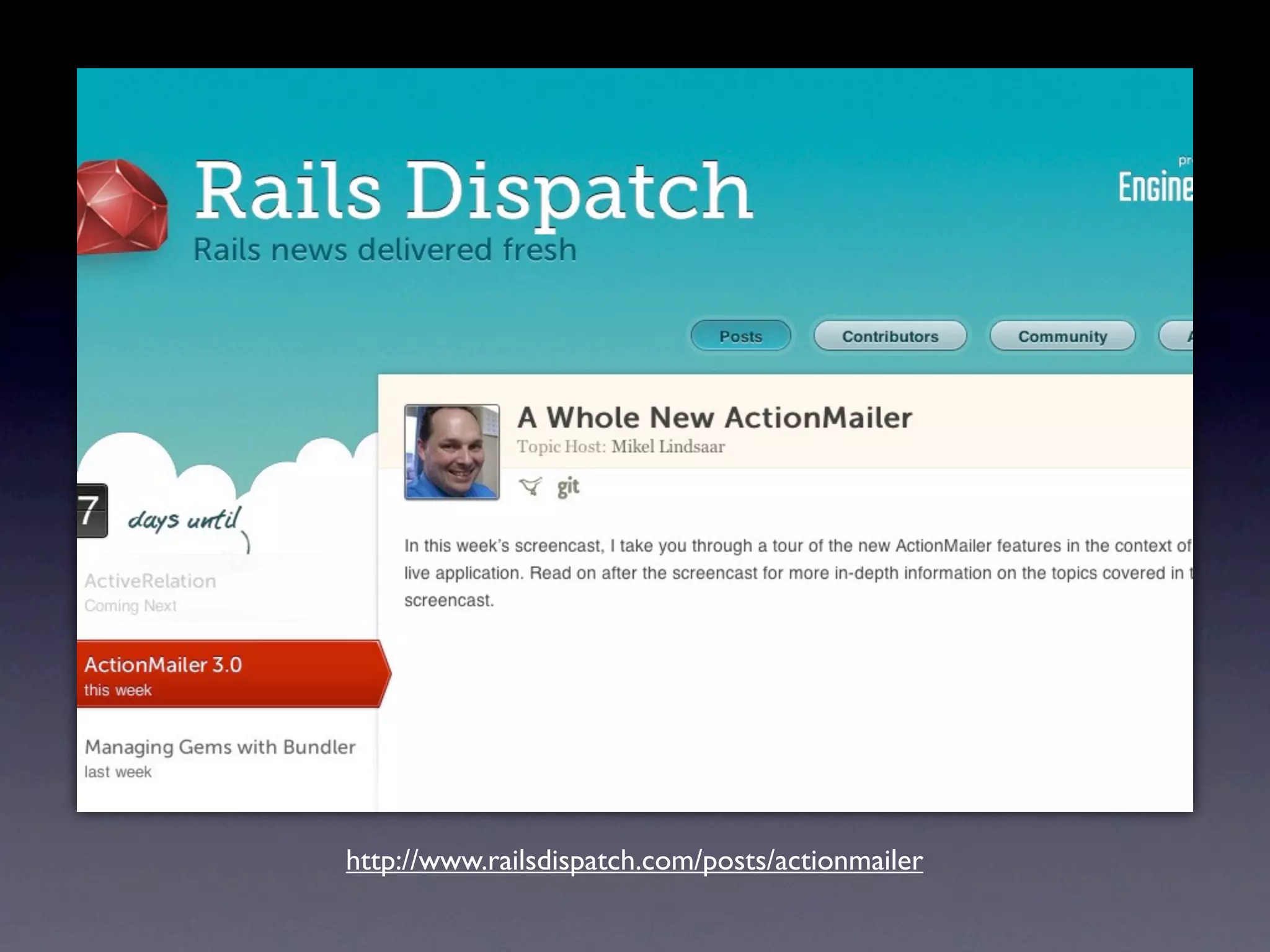The height and width of the screenshot is (952, 1270).
Task: Click the git tag link
Action: pyautogui.click(x=567, y=487)
